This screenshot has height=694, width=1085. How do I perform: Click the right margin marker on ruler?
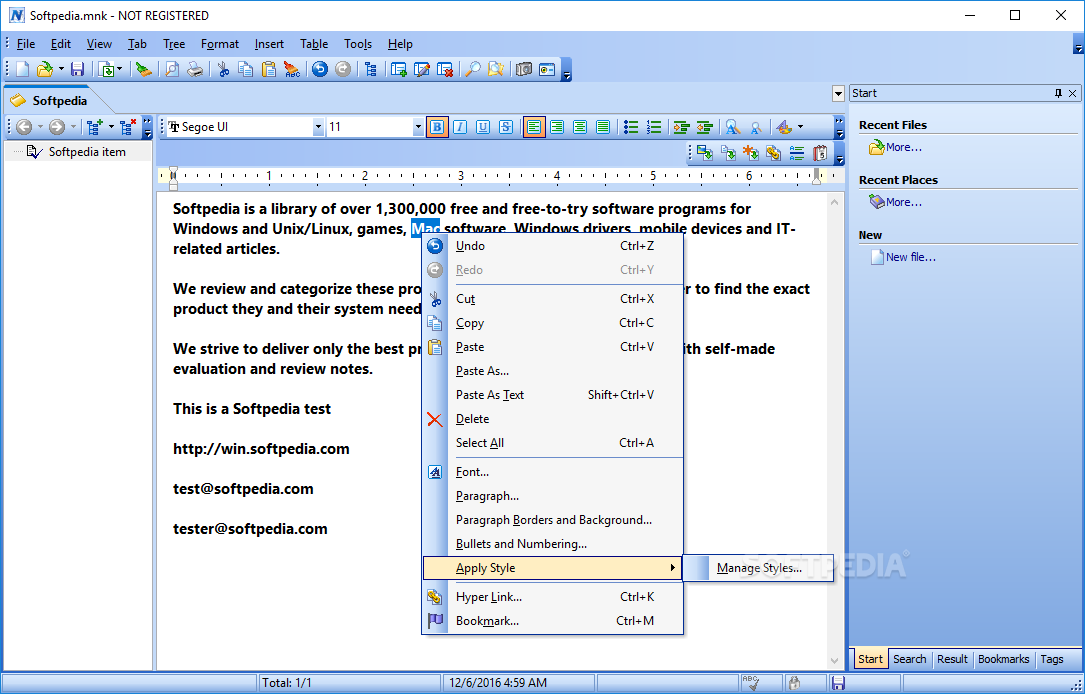point(817,176)
